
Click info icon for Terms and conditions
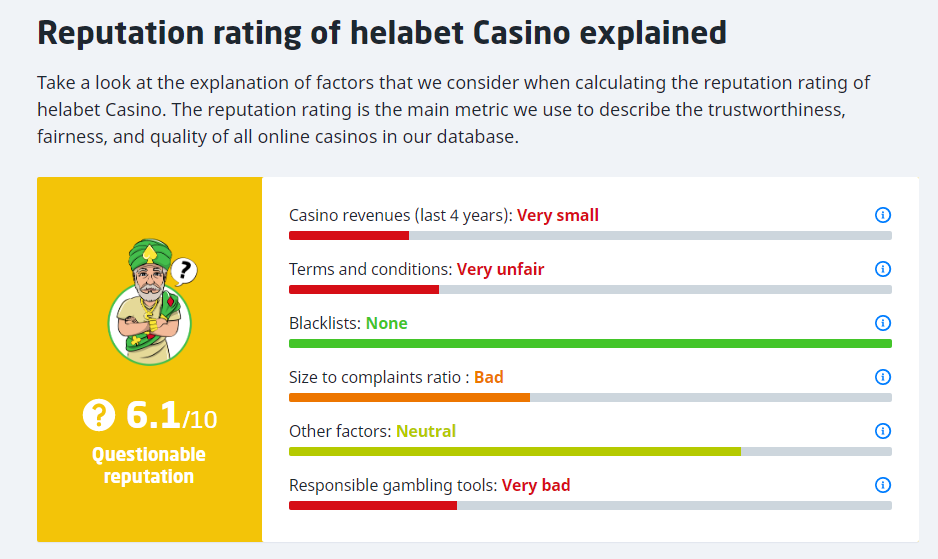click(882, 269)
